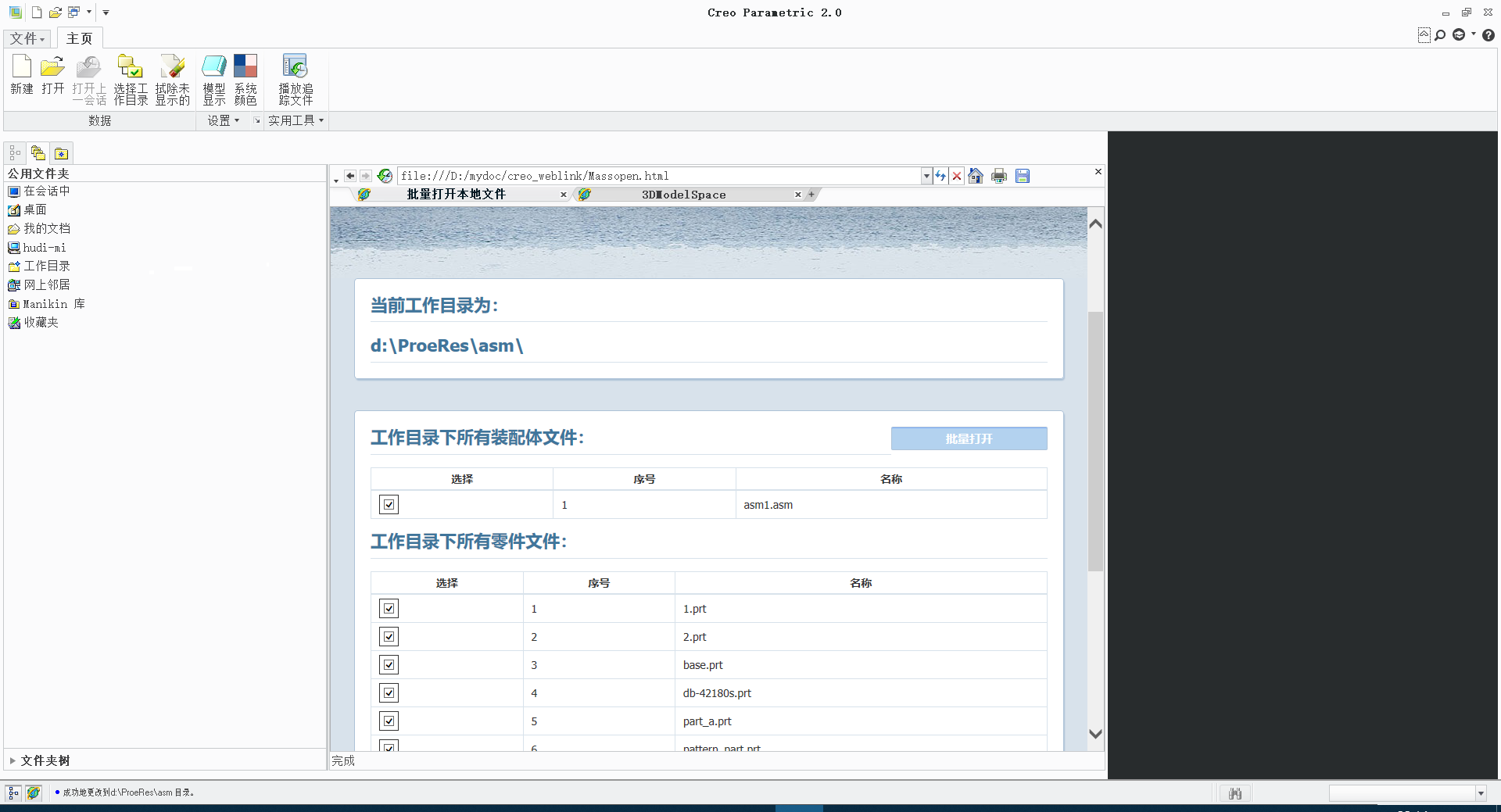Open customize quick access toolbar dropdown
Image resolution: width=1501 pixels, height=812 pixels.
[x=106, y=13]
